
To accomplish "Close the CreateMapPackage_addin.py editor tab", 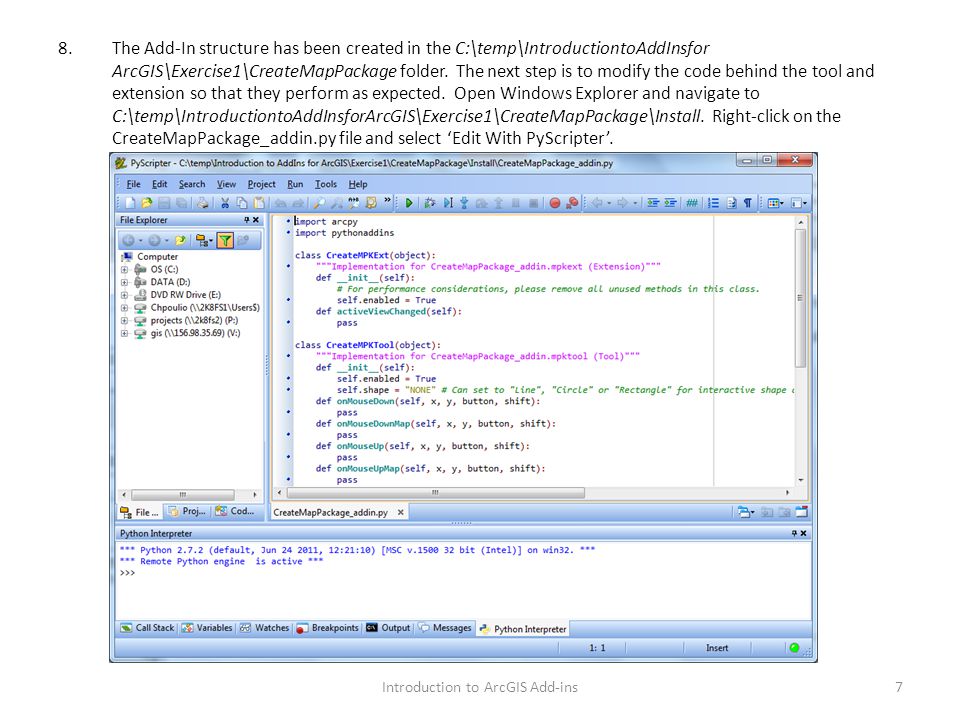I will [x=400, y=512].
